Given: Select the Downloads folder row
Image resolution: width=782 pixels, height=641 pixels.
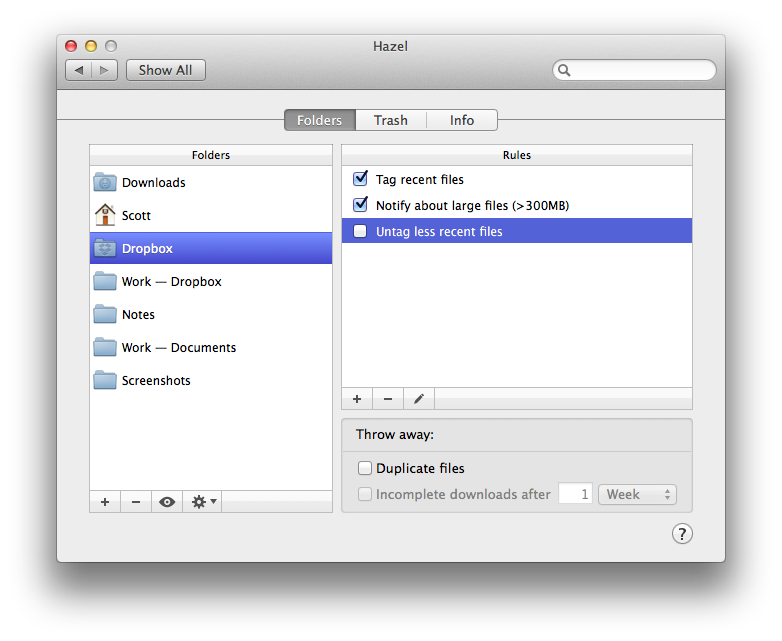Looking at the screenshot, I should click(x=211, y=182).
